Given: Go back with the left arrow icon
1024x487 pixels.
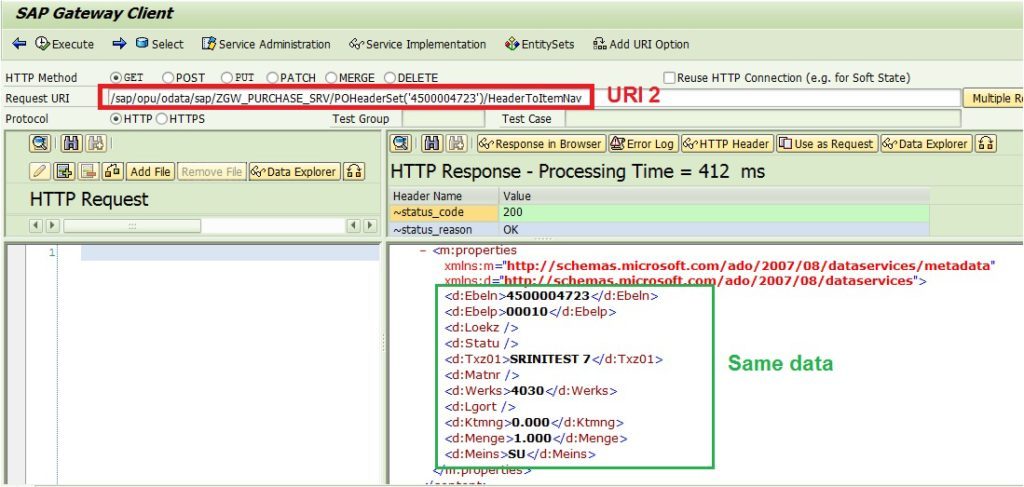Looking at the screenshot, I should [x=19, y=44].
